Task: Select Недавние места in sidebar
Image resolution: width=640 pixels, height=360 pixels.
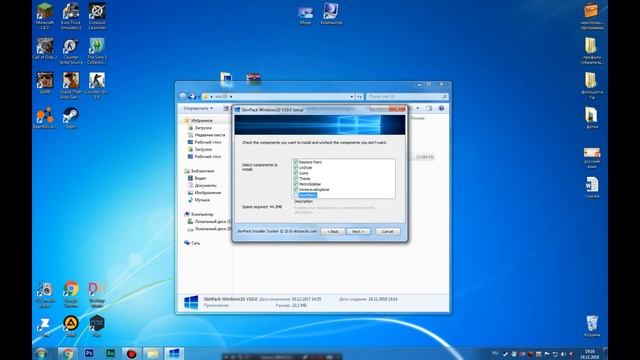Action: (x=209, y=135)
